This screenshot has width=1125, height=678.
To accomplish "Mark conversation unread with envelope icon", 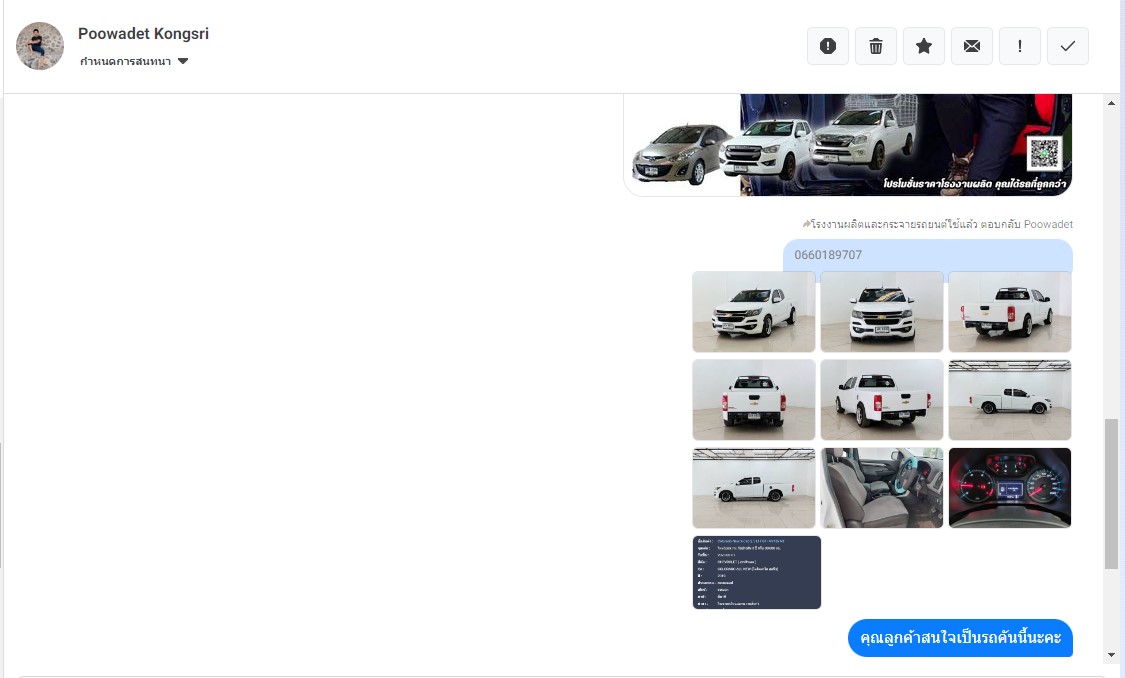I will coord(972,46).
